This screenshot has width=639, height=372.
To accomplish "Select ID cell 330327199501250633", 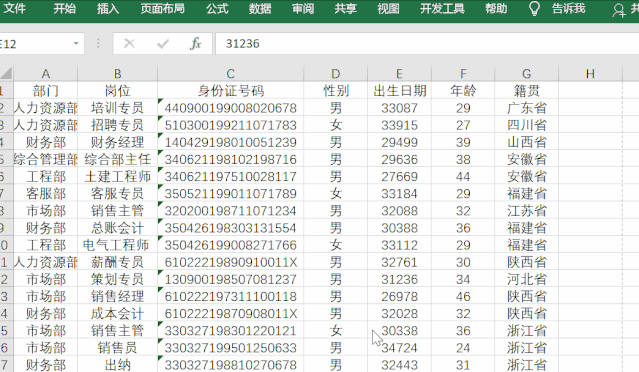I will (230, 347).
